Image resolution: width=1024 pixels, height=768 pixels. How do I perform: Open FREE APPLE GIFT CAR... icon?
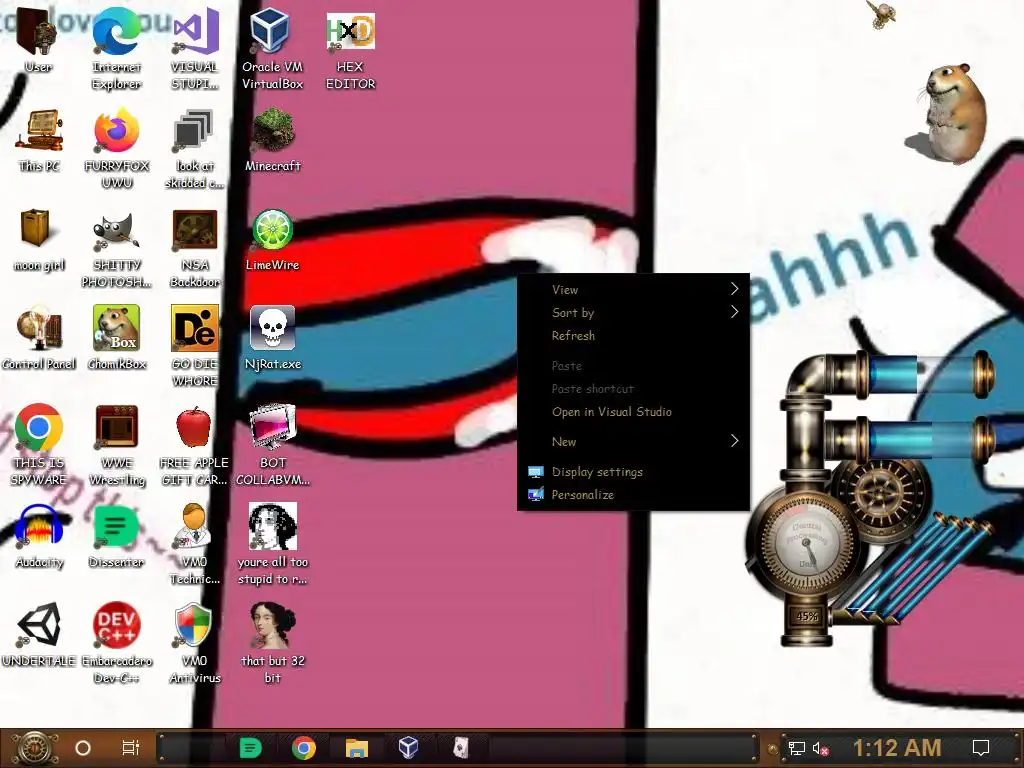click(195, 445)
